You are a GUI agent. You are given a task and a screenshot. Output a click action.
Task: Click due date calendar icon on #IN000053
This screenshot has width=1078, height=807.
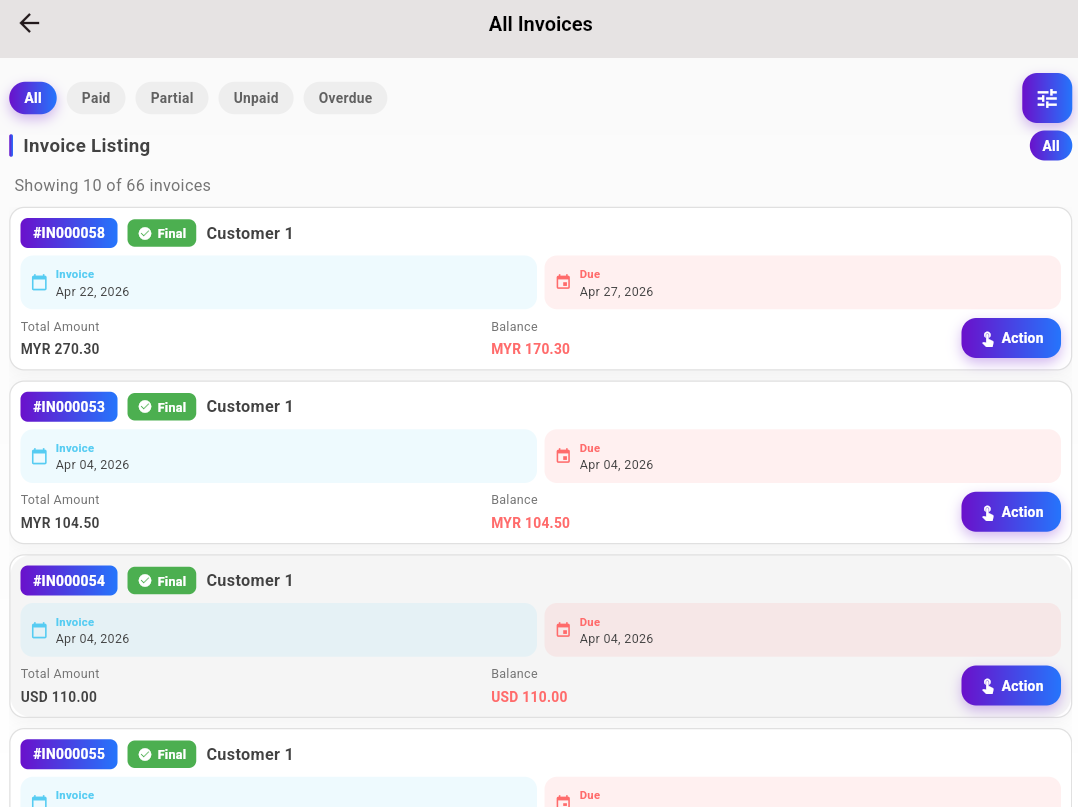[563, 456]
